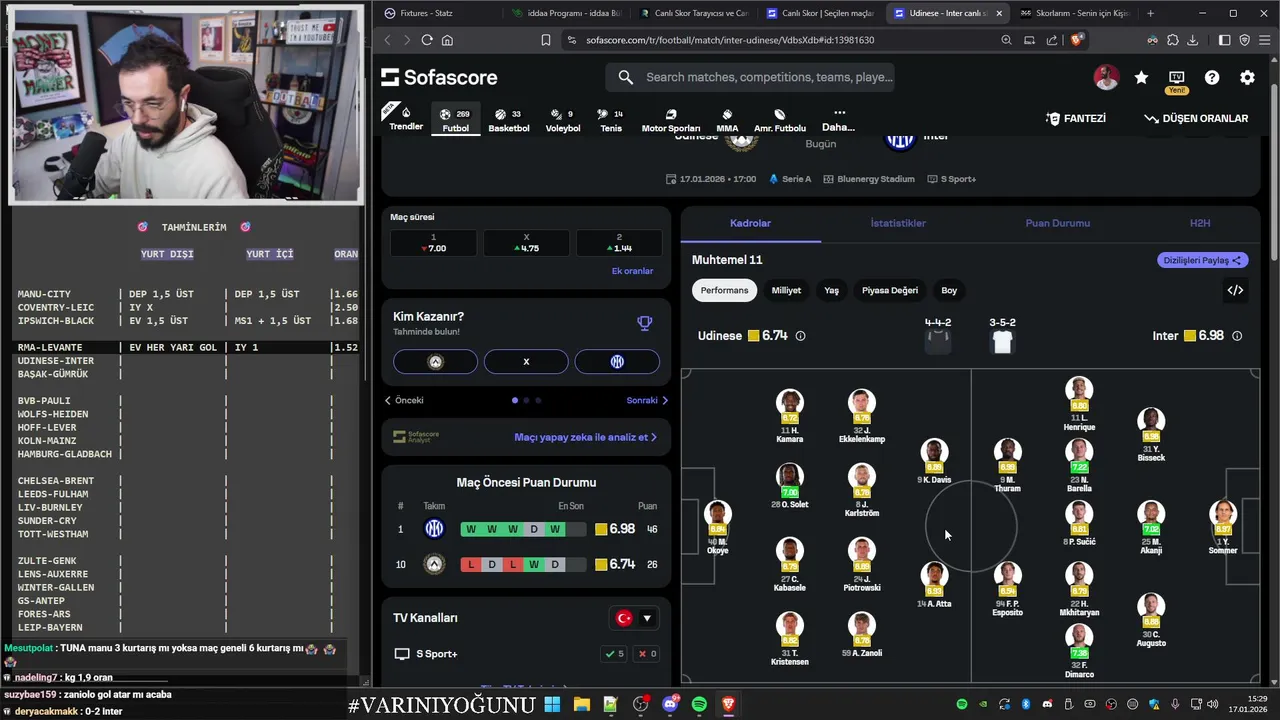Open Sofascore settings gear
This screenshot has height=720, width=1280.
pyautogui.click(x=1247, y=77)
